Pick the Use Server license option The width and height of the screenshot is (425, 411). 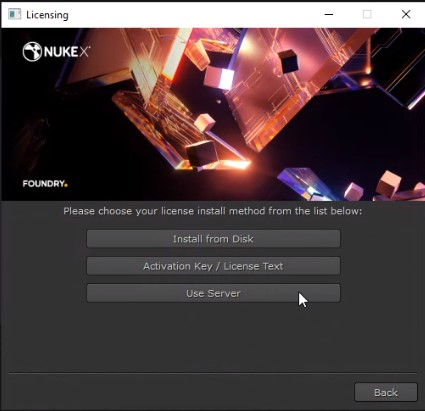coord(213,293)
